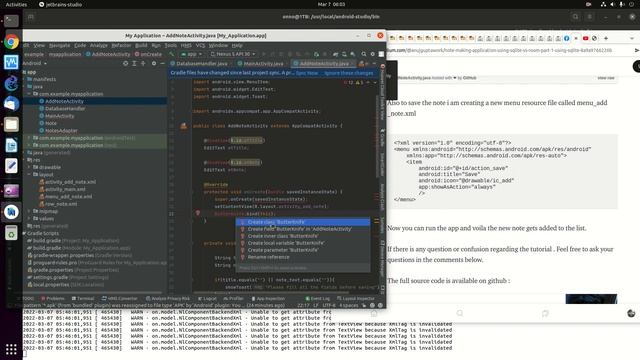Viewport: 640px width, 360px height.
Task: Open Google Chrome from the Ubuntu dock
Action: tap(11, 42)
